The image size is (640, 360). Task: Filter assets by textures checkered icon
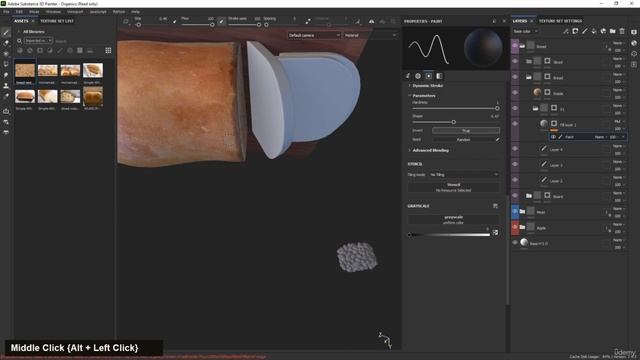pyautogui.click(x=80, y=50)
